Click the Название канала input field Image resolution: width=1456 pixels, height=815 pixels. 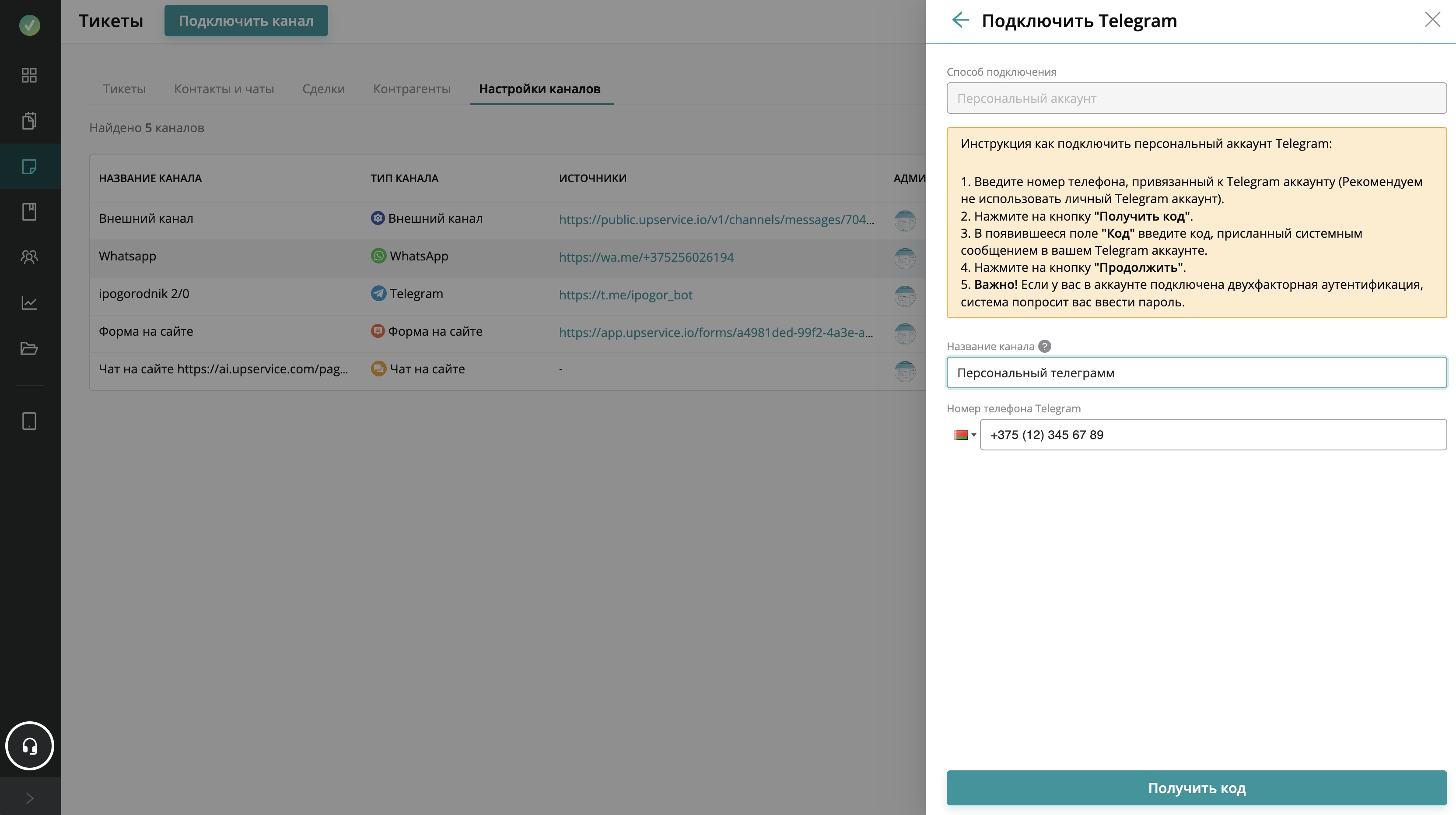[x=1197, y=373]
